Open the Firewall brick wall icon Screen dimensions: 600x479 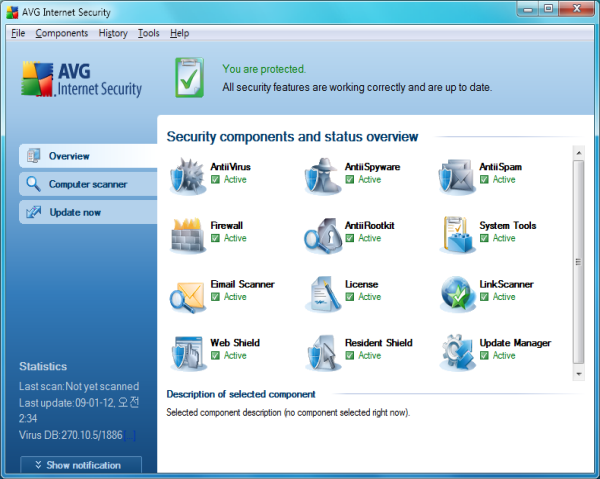[187, 235]
